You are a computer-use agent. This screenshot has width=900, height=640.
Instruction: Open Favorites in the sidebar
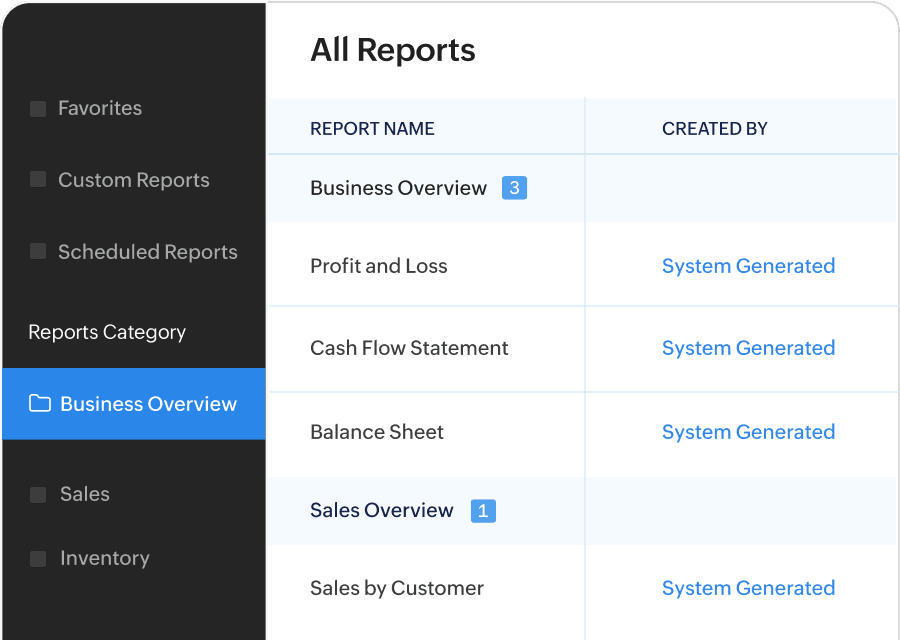pyautogui.click(x=100, y=108)
